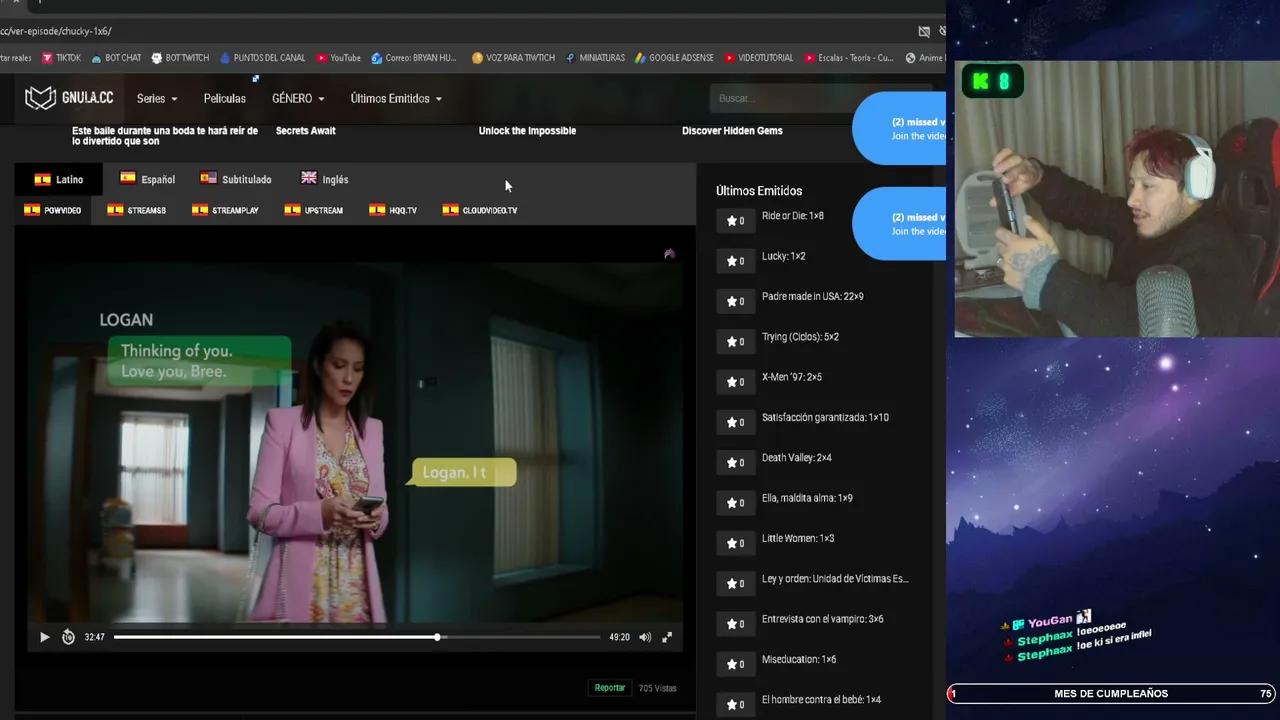Open Entrevista con el vampiro: 3×6

(823, 619)
